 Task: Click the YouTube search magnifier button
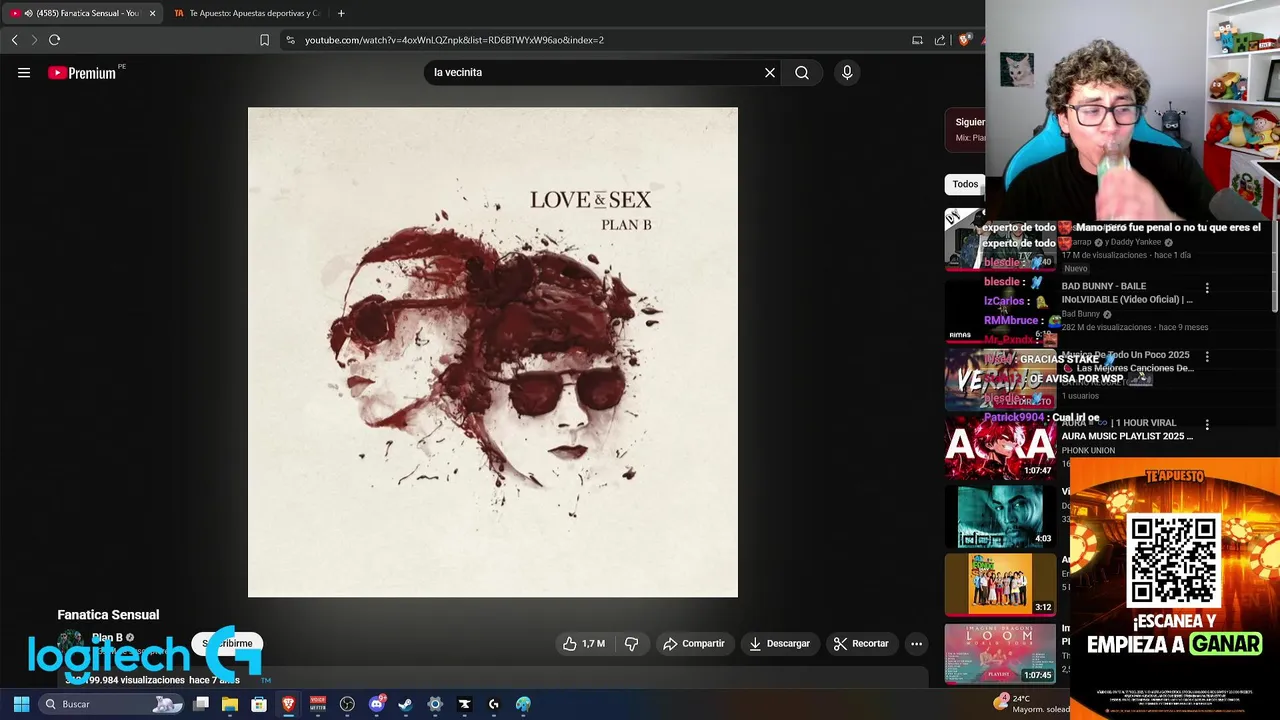pos(802,72)
